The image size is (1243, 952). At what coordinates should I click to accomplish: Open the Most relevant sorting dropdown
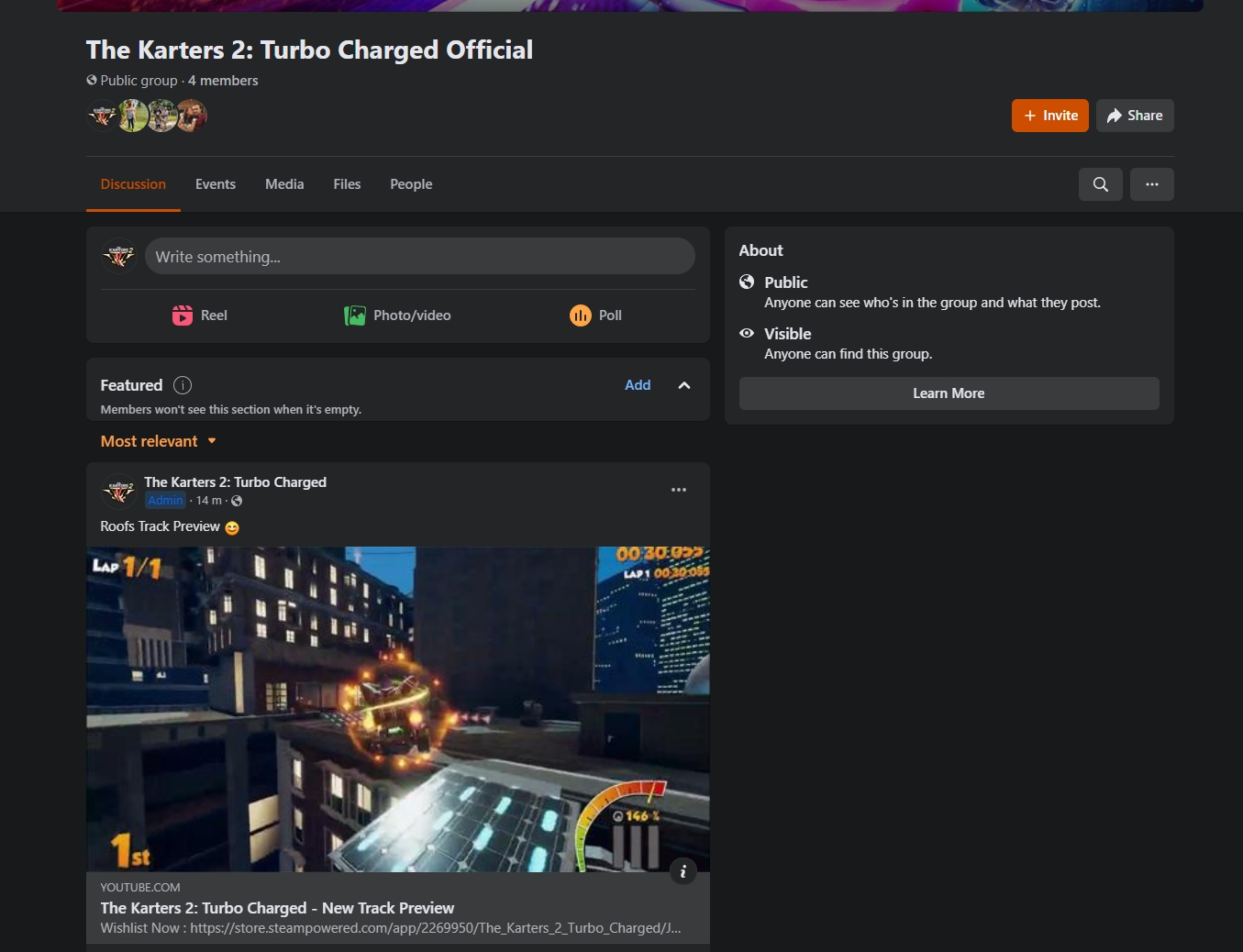(x=159, y=441)
